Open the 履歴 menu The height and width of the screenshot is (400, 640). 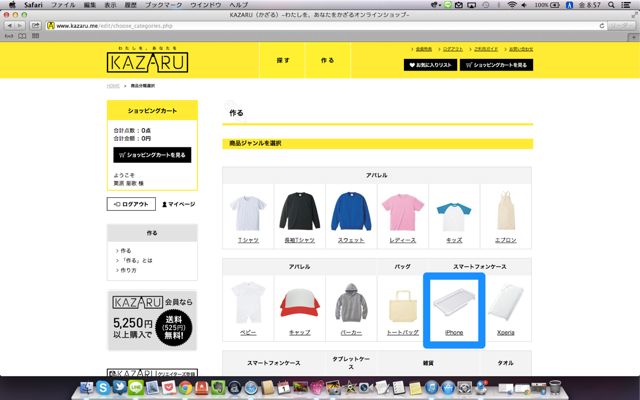click(131, 5)
